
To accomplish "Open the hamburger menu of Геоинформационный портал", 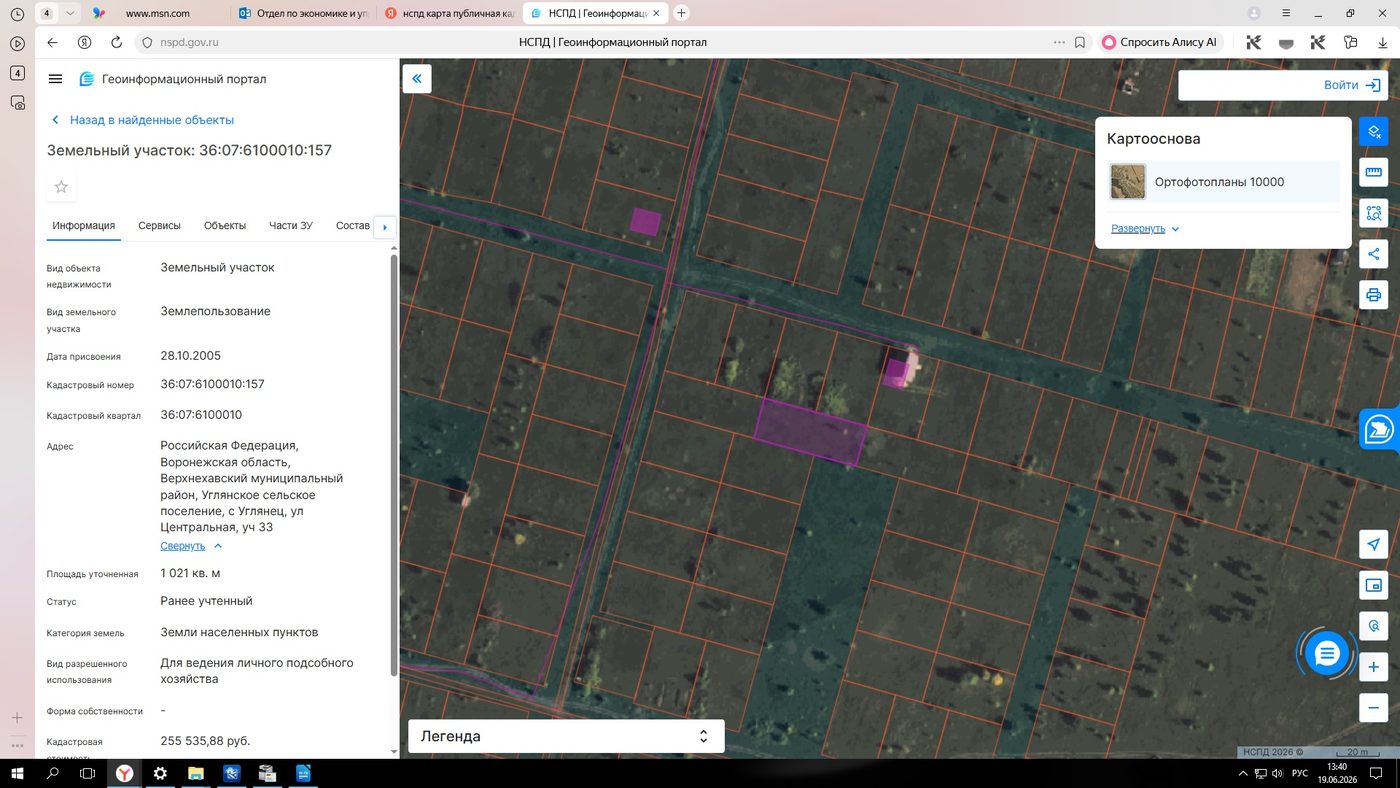I will point(55,79).
